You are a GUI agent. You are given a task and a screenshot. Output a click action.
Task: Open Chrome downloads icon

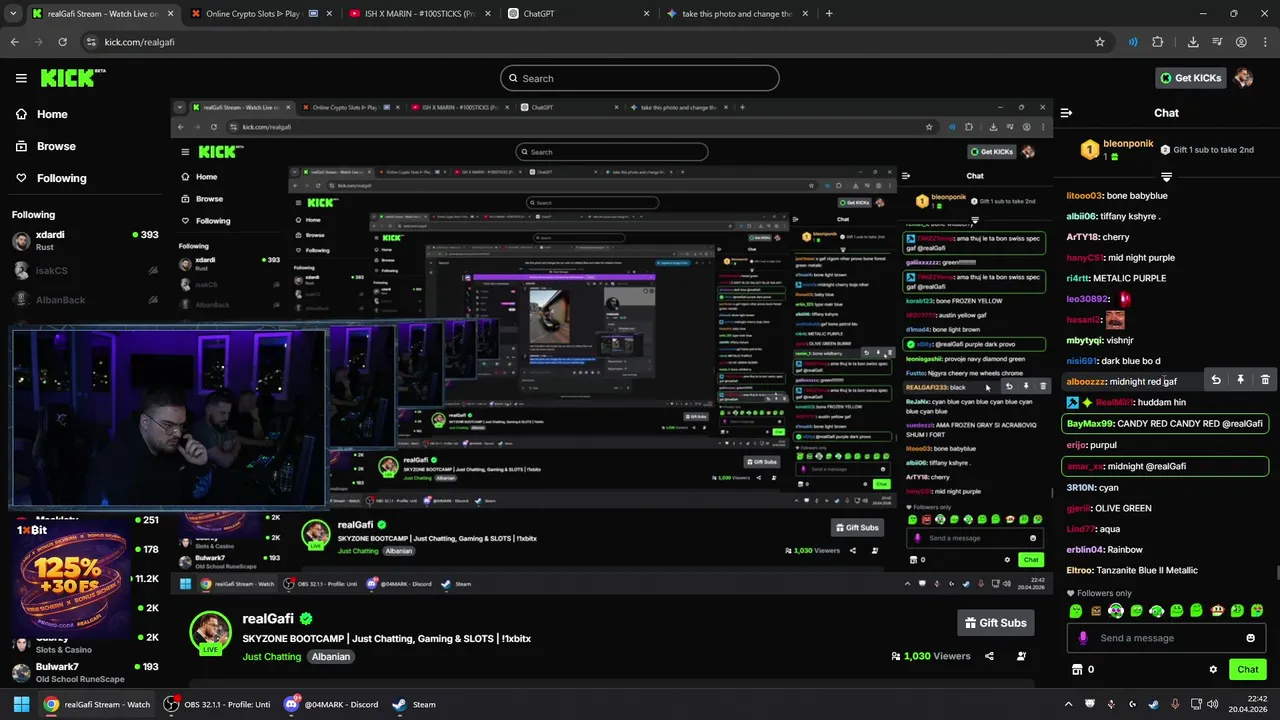(x=1193, y=42)
